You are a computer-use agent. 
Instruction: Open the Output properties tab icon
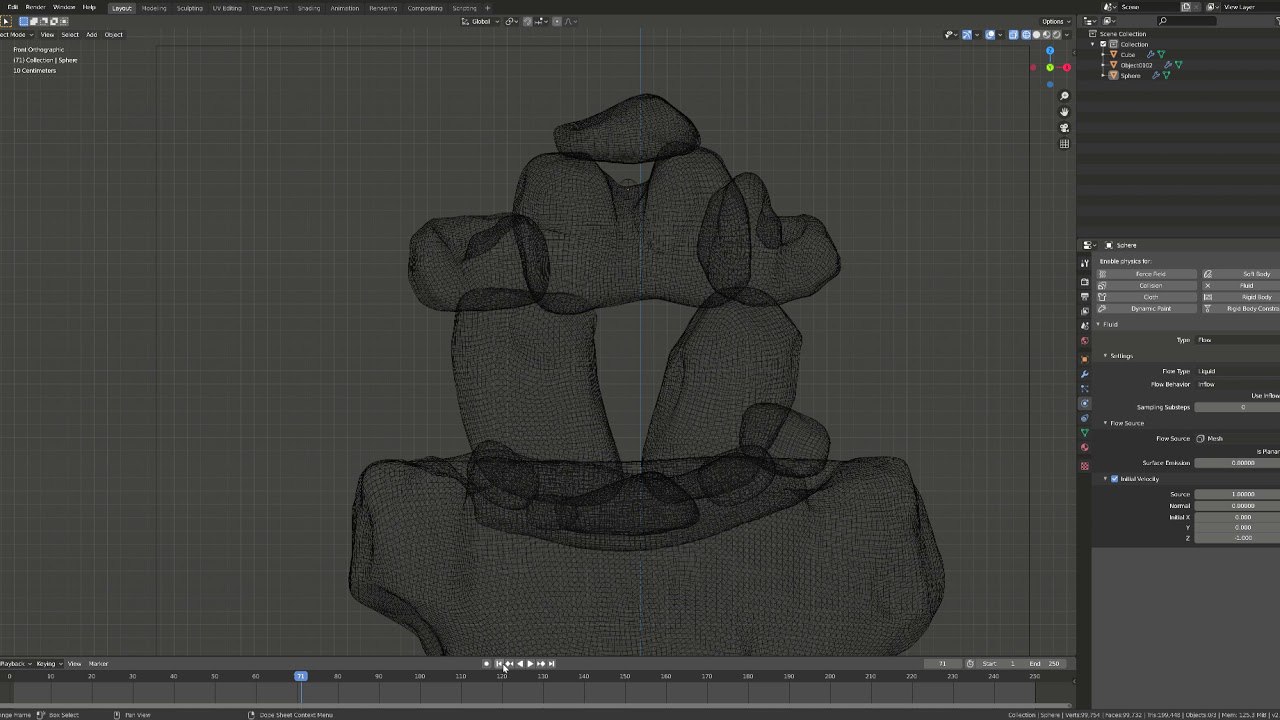(1085, 296)
